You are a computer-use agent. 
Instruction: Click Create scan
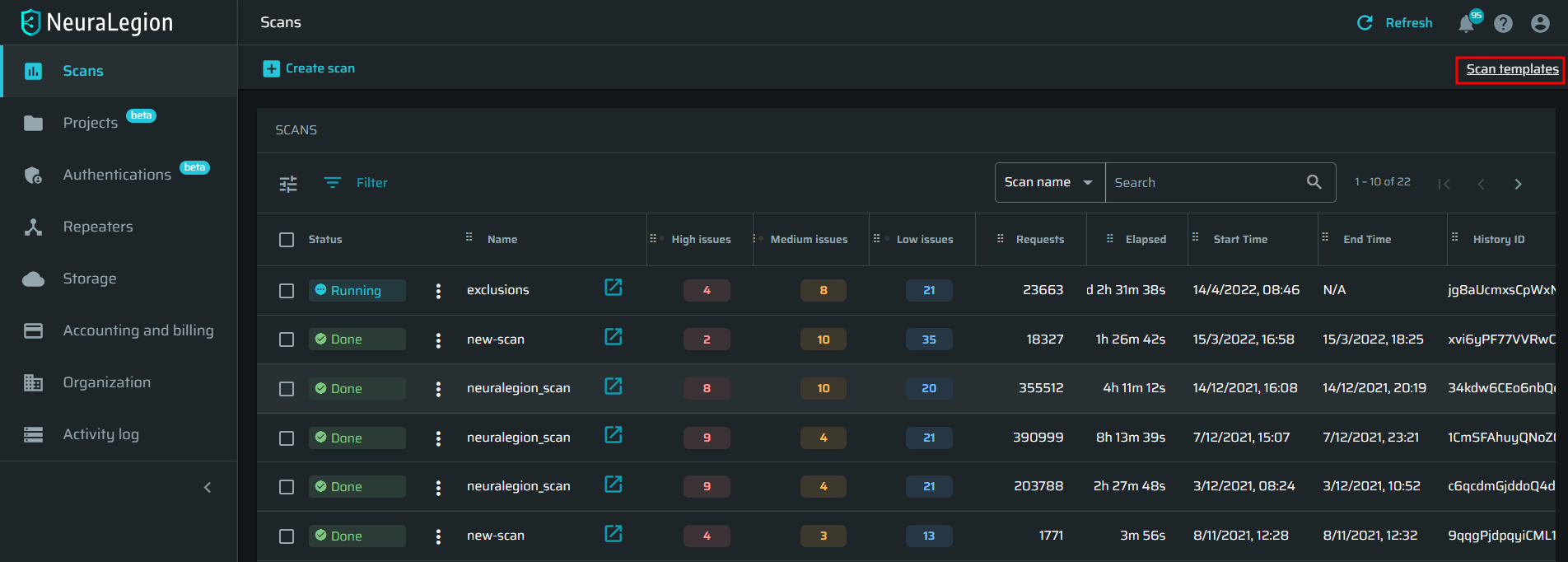(309, 68)
